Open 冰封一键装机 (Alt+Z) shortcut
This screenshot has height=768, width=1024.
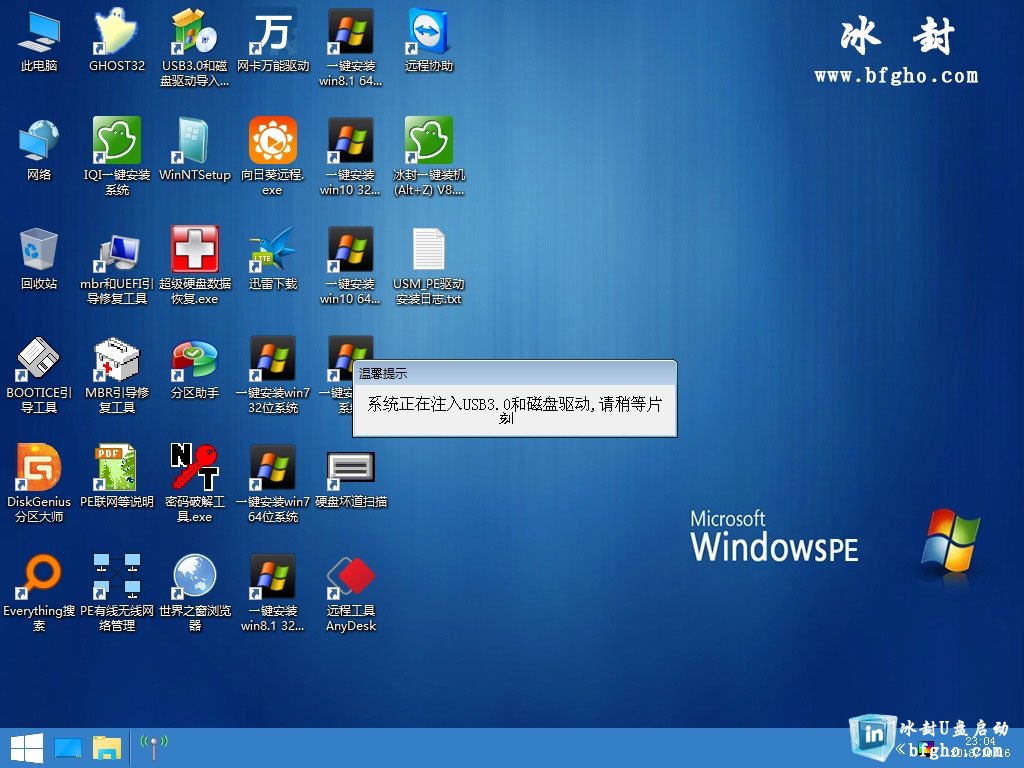(428, 156)
